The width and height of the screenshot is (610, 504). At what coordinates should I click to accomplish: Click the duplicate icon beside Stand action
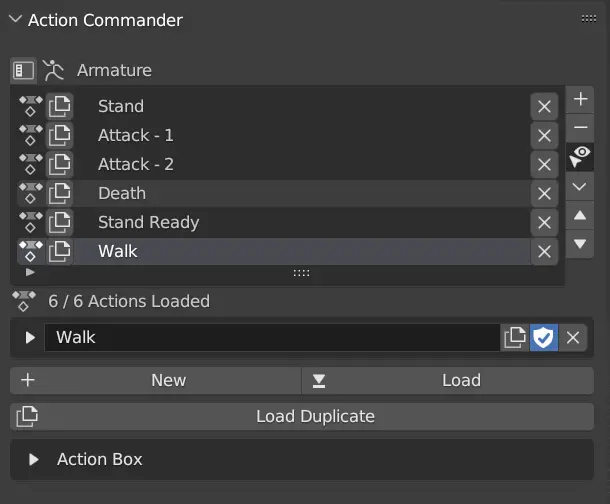(x=60, y=106)
